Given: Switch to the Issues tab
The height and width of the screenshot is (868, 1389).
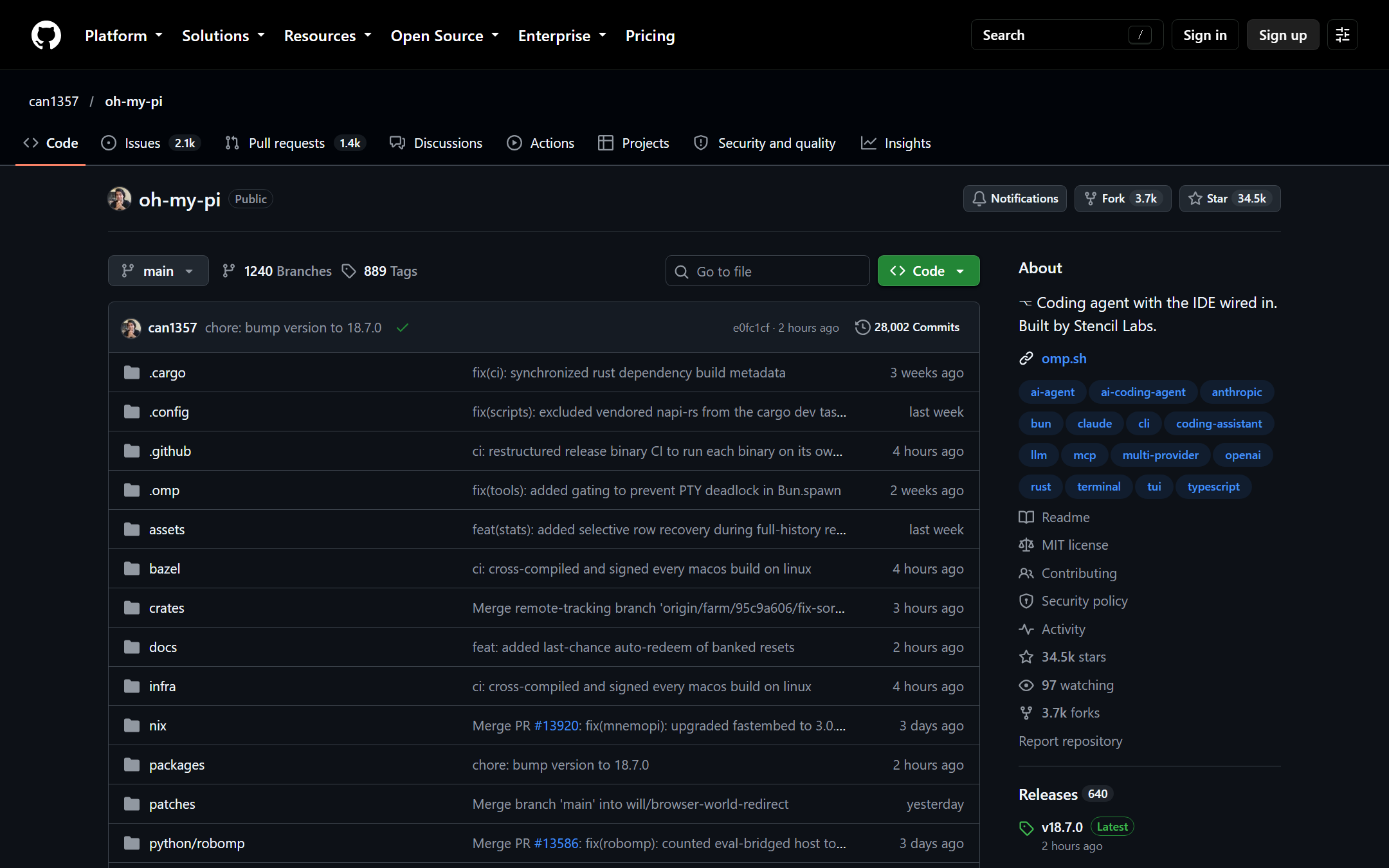Looking at the screenshot, I should click(x=150, y=143).
